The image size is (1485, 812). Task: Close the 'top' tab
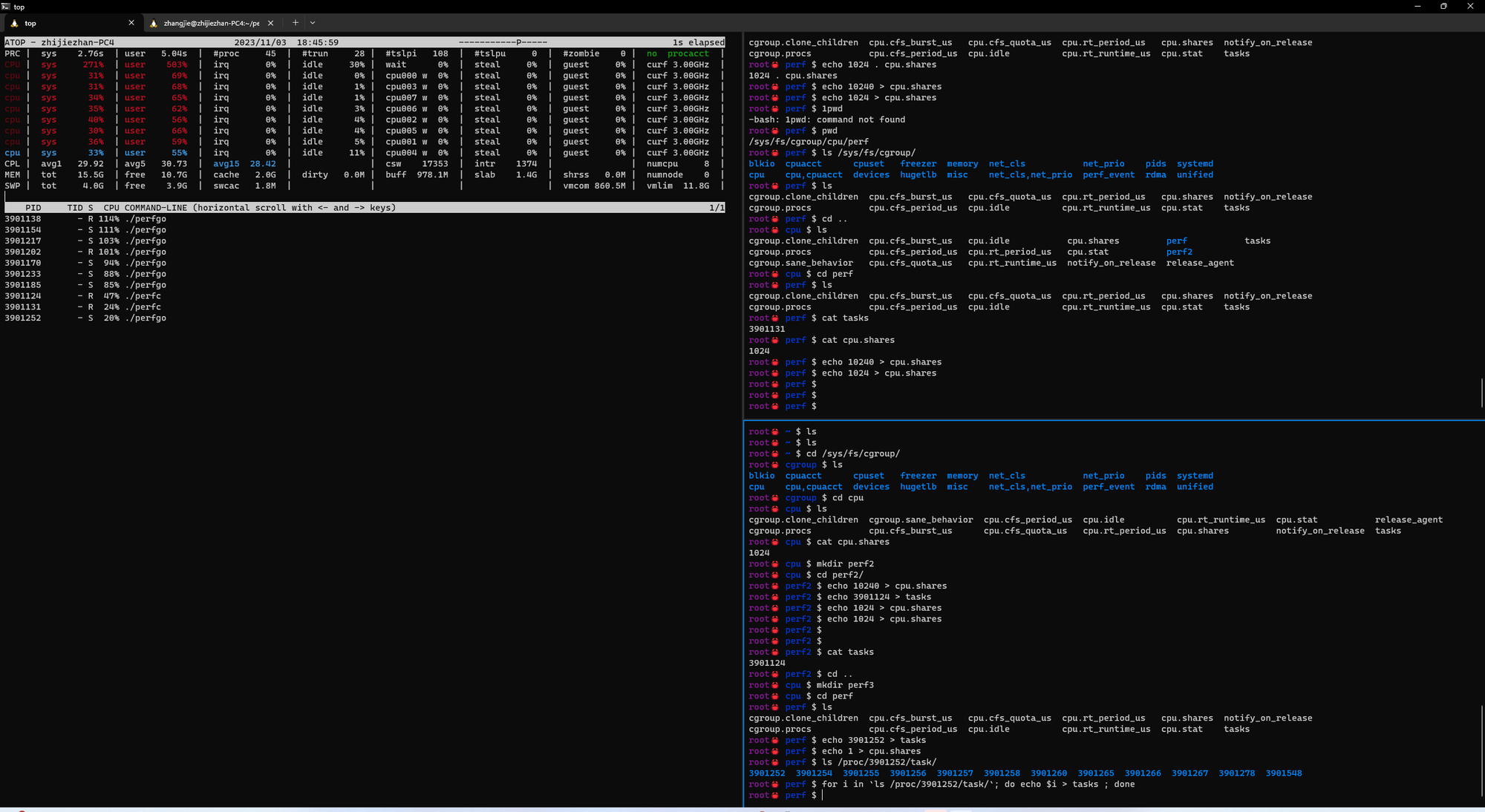(131, 23)
